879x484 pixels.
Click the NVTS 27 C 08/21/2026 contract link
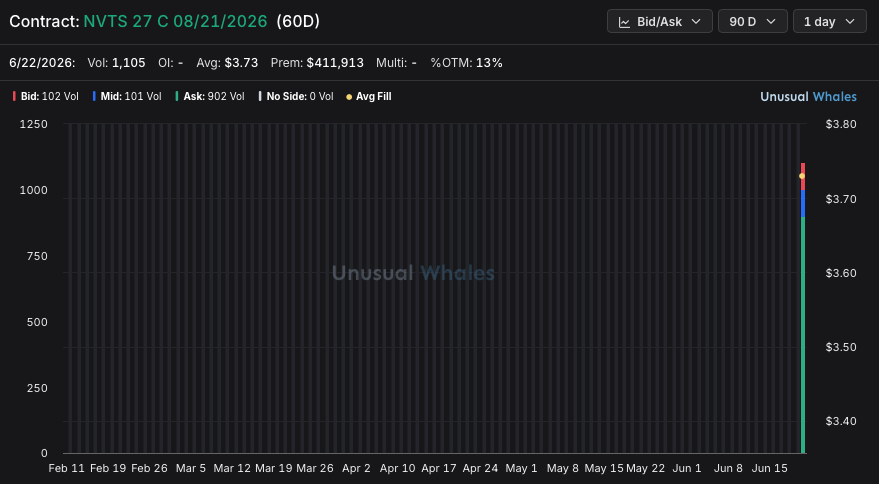[x=175, y=21]
